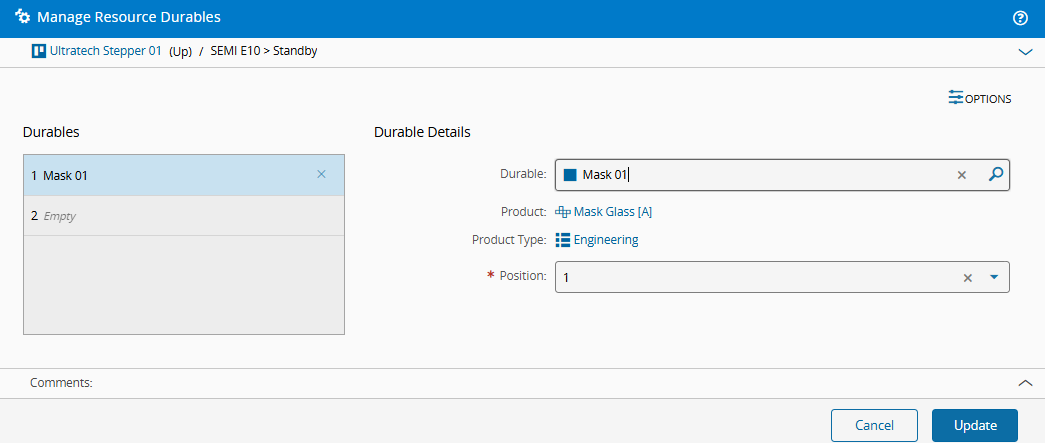Click the Mask Glass product icon

click(x=563, y=213)
